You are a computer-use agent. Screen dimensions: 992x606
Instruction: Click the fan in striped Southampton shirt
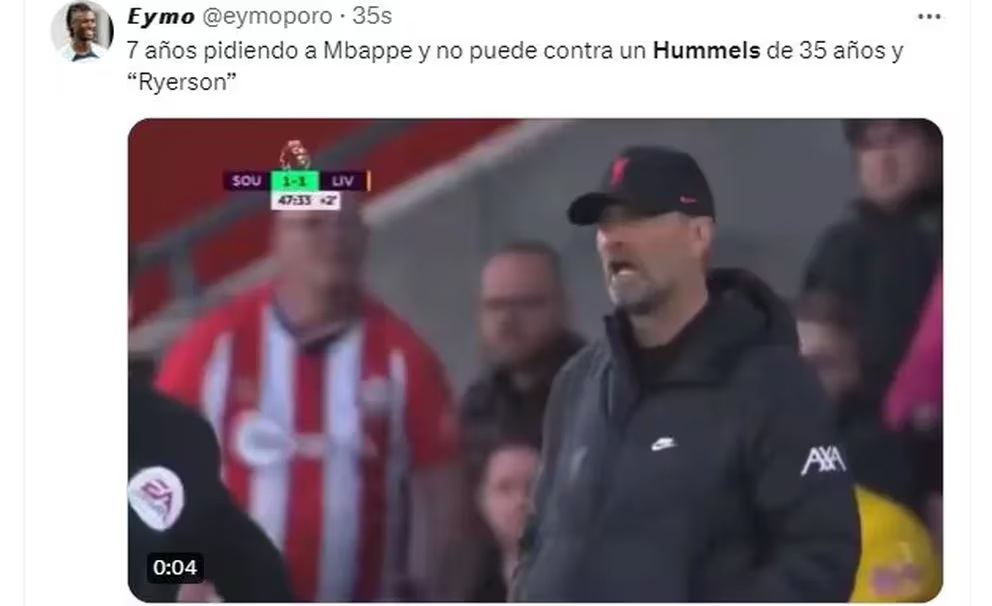pyautogui.click(x=307, y=405)
